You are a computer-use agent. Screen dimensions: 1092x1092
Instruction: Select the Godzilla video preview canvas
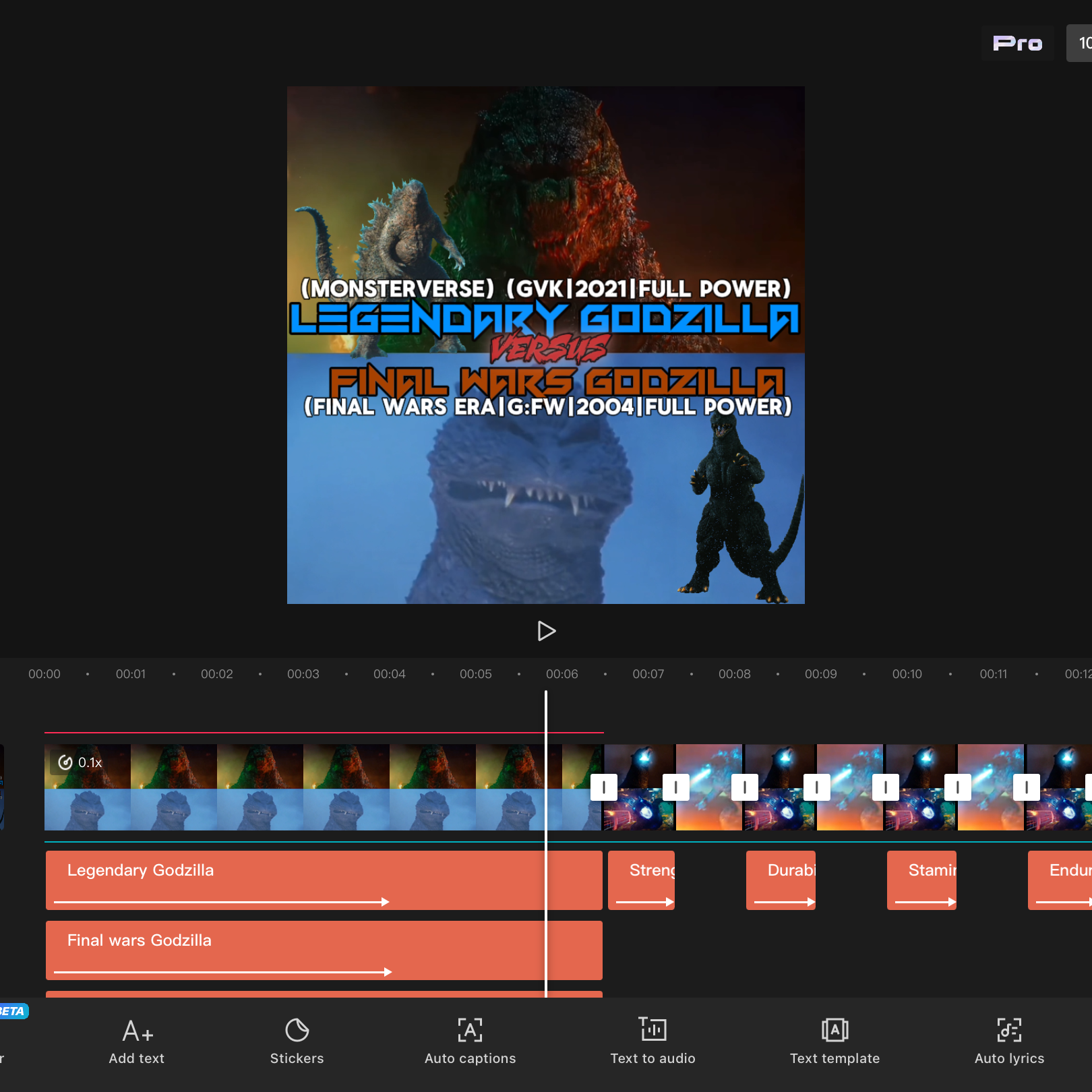pos(546,345)
